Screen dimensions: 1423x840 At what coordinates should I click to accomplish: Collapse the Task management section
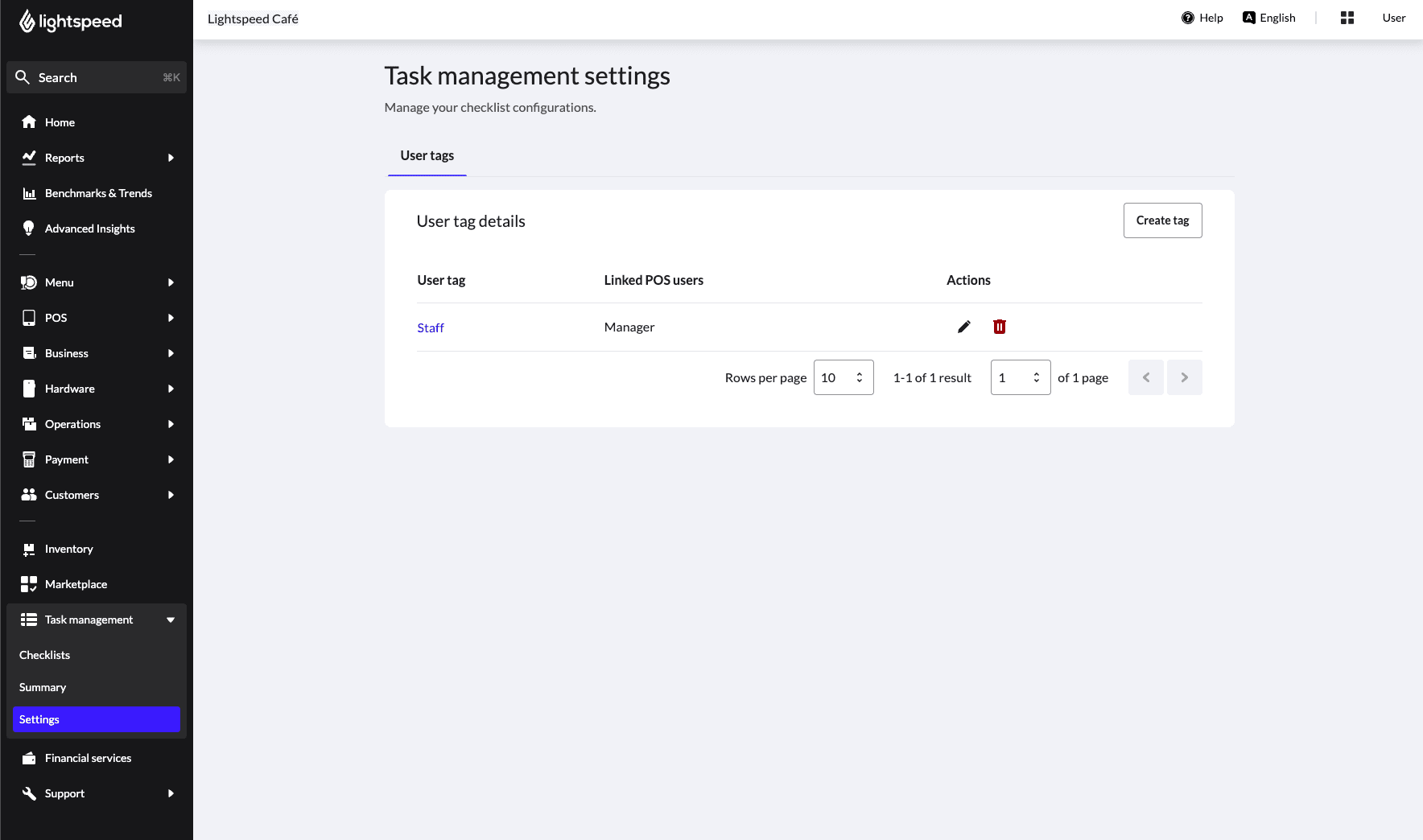[170, 620]
